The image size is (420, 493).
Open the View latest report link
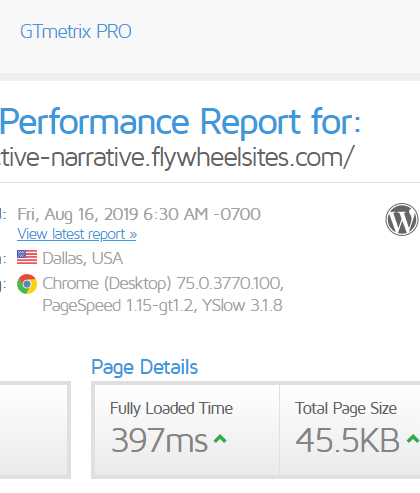point(77,234)
